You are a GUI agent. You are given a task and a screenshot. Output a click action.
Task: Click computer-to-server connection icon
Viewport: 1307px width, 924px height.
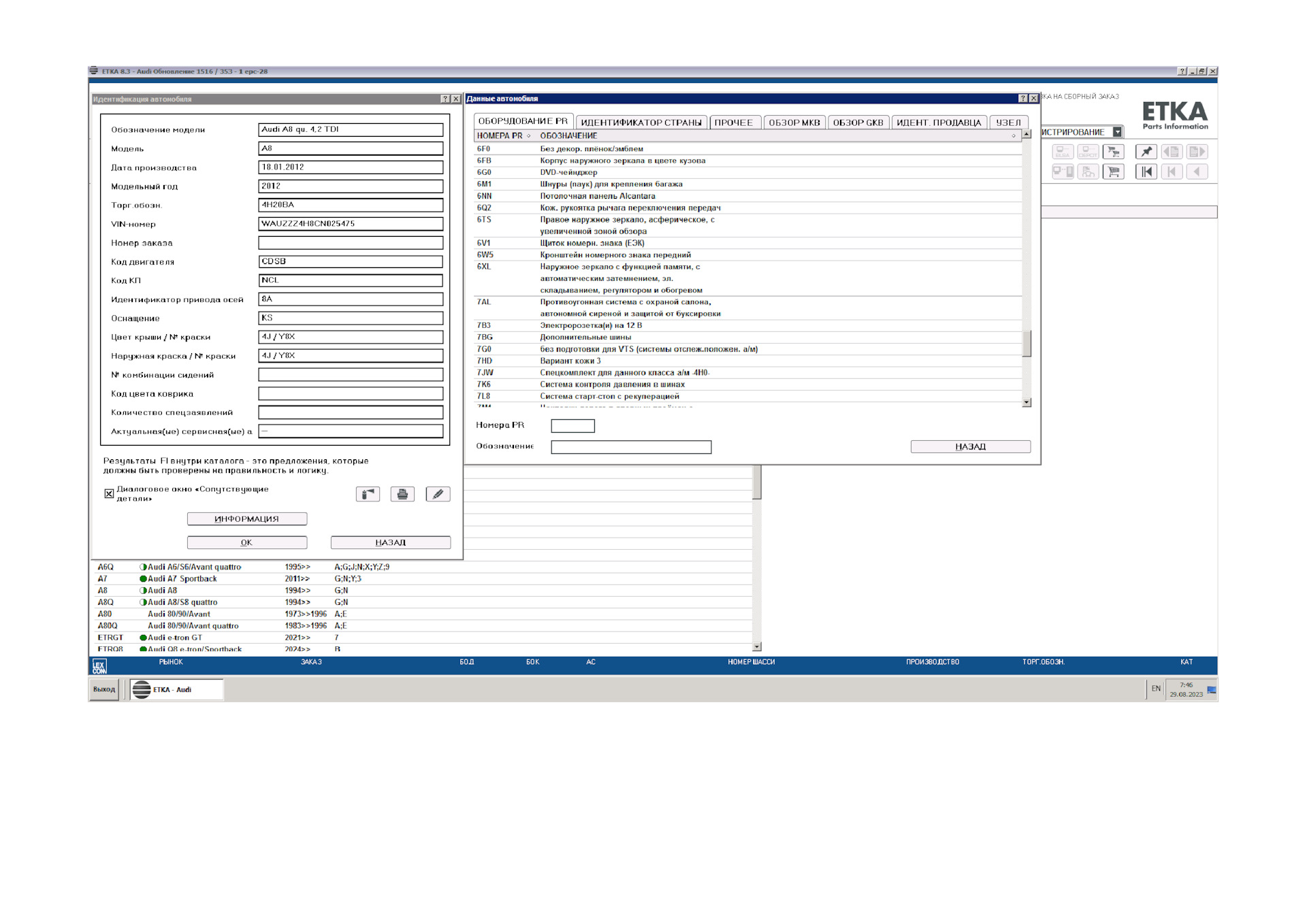(1063, 171)
